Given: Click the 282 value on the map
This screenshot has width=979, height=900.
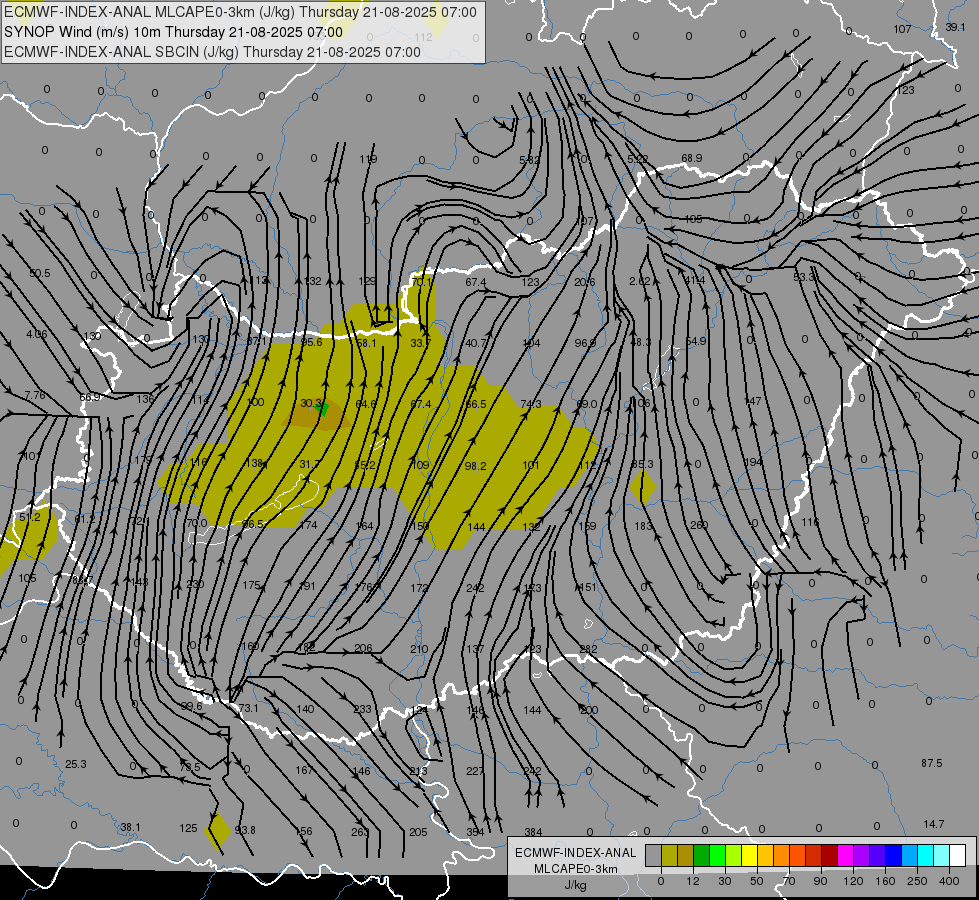Looking at the screenshot, I should pos(588,649).
